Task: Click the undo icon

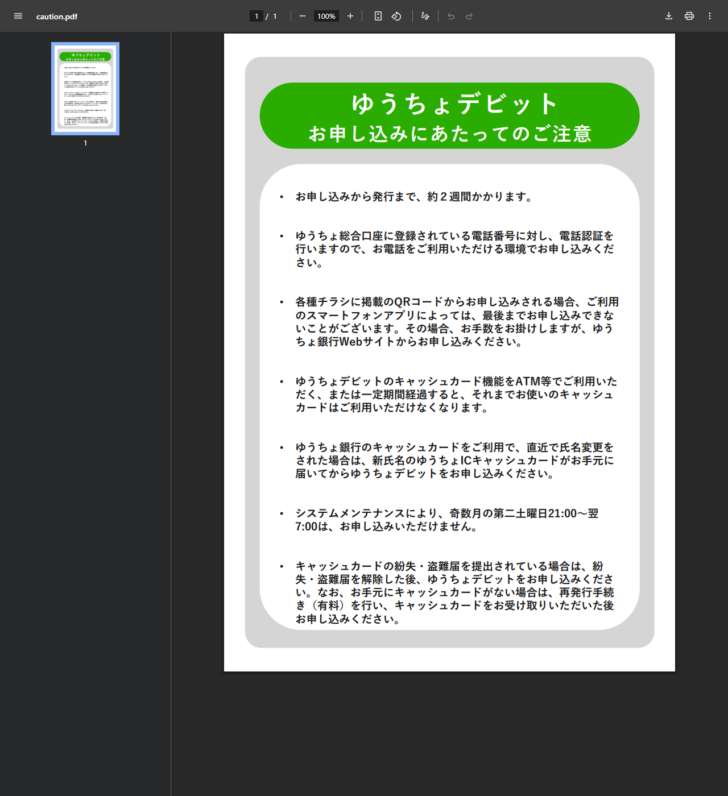Action: click(x=451, y=16)
